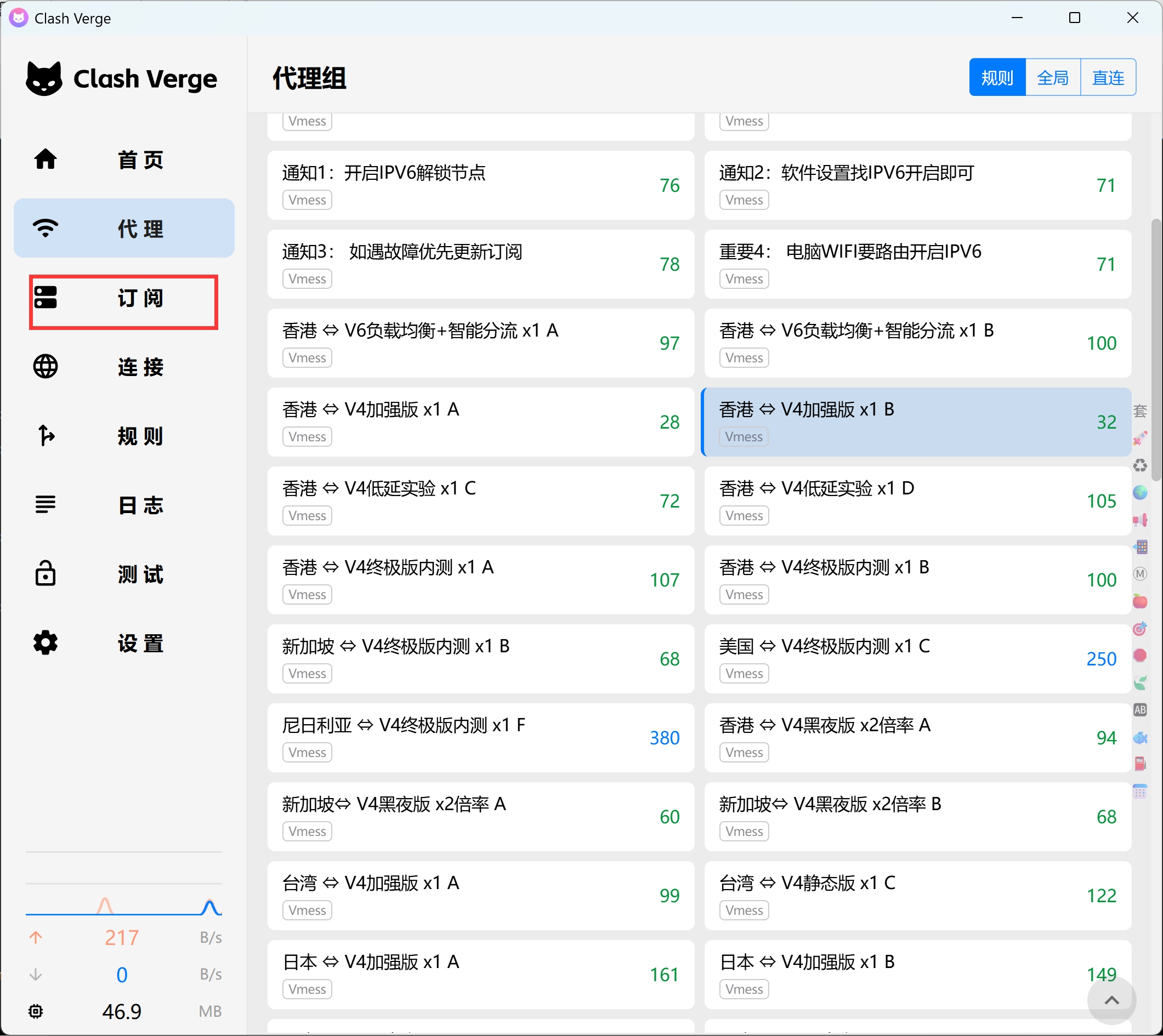Click the scroll-to-top chevron button
Image resolution: width=1163 pixels, height=1036 pixels.
[x=1111, y=1000]
